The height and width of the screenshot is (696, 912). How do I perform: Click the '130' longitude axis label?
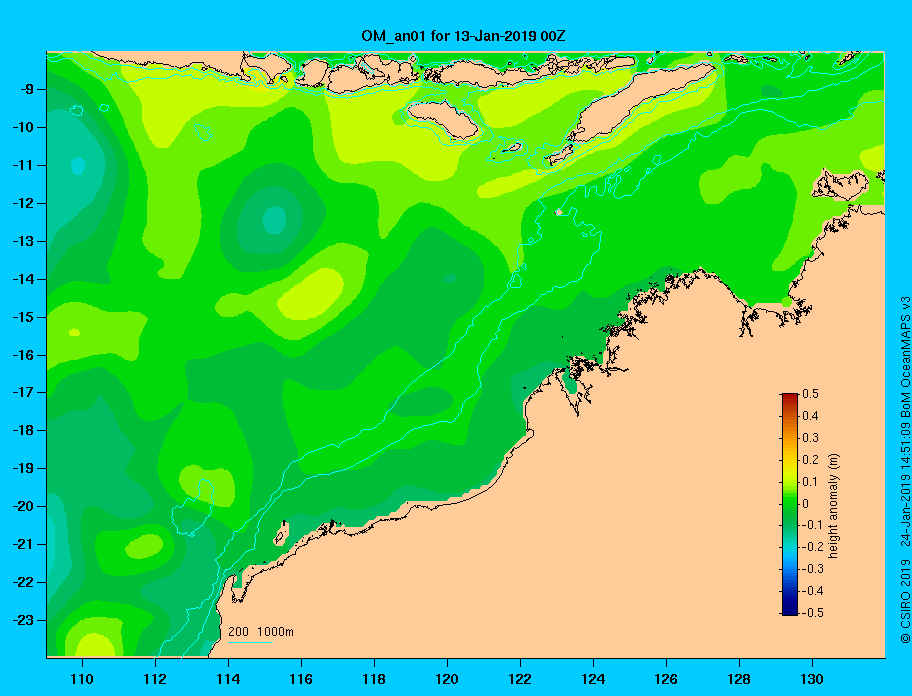click(812, 679)
